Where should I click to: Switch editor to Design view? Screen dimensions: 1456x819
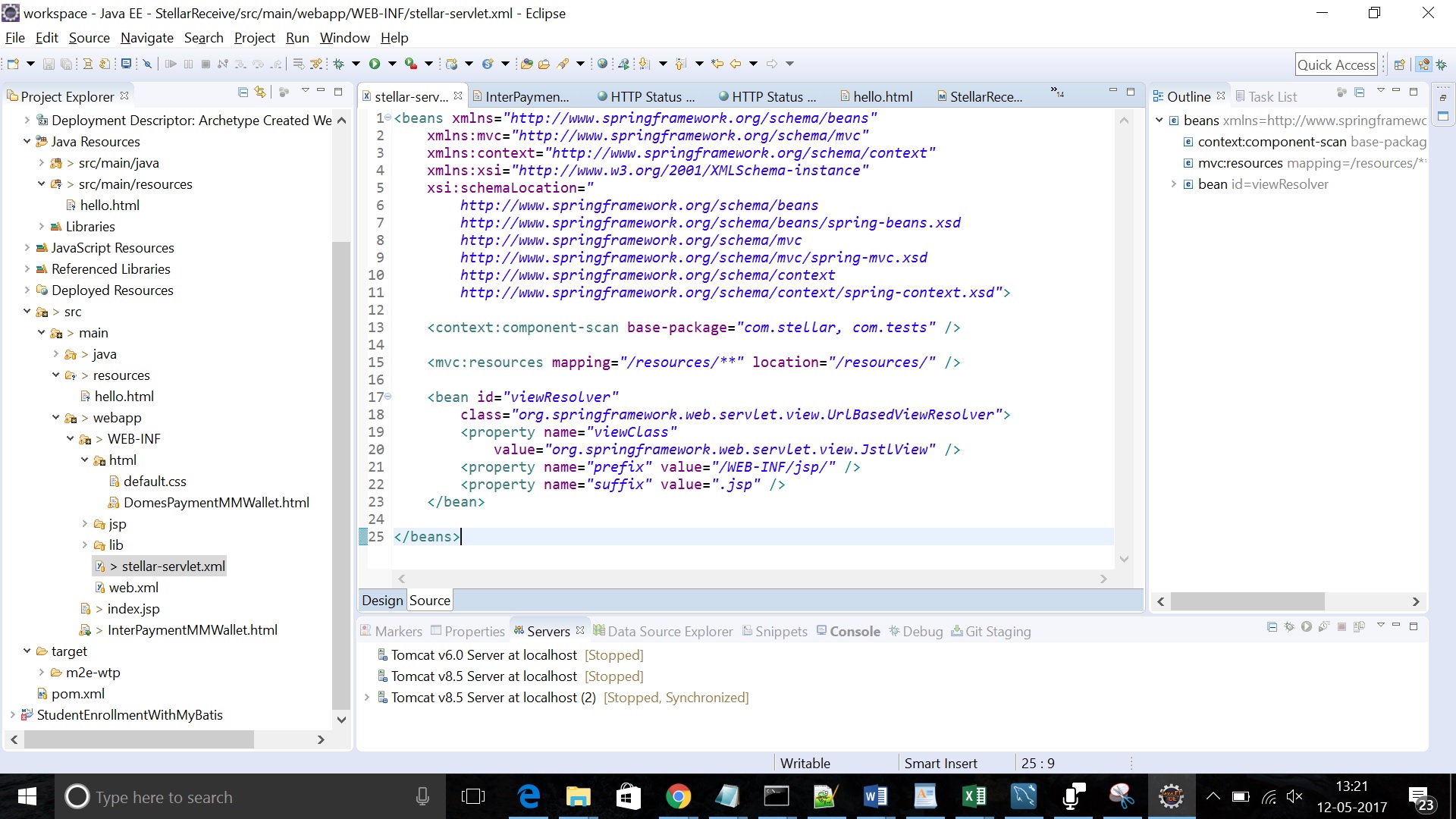[x=382, y=601]
